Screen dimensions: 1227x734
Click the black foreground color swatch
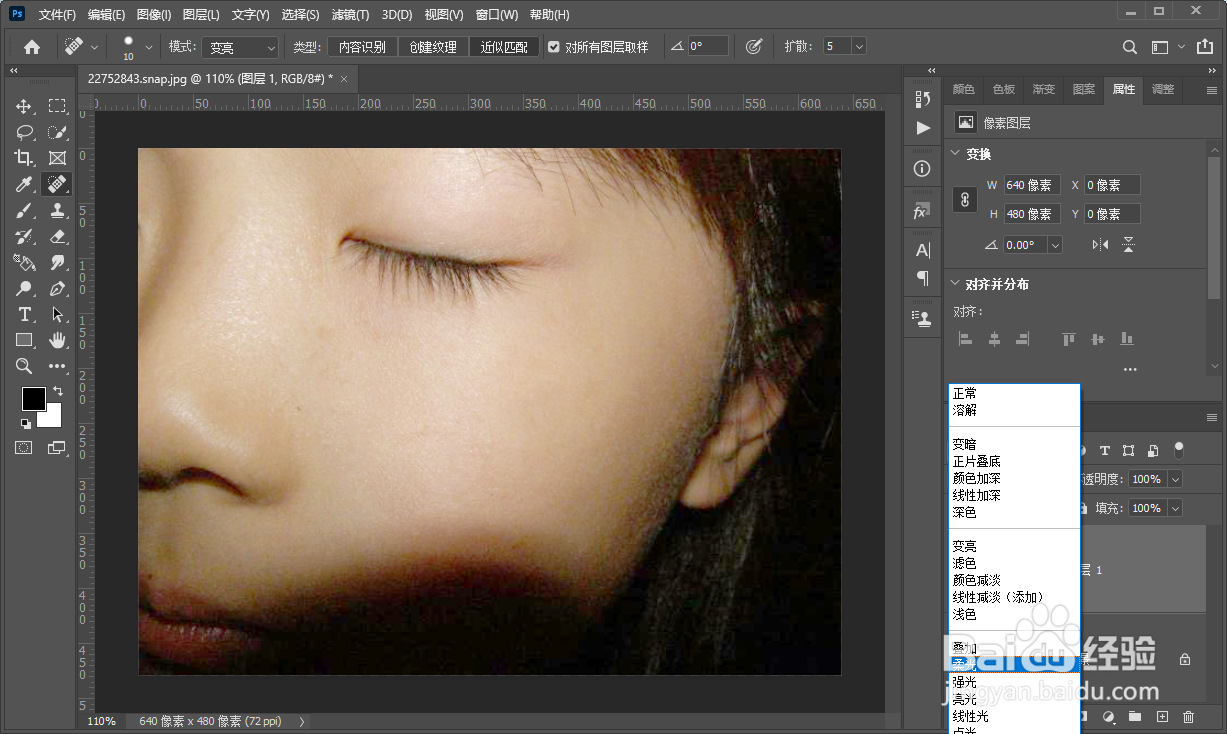[33, 398]
